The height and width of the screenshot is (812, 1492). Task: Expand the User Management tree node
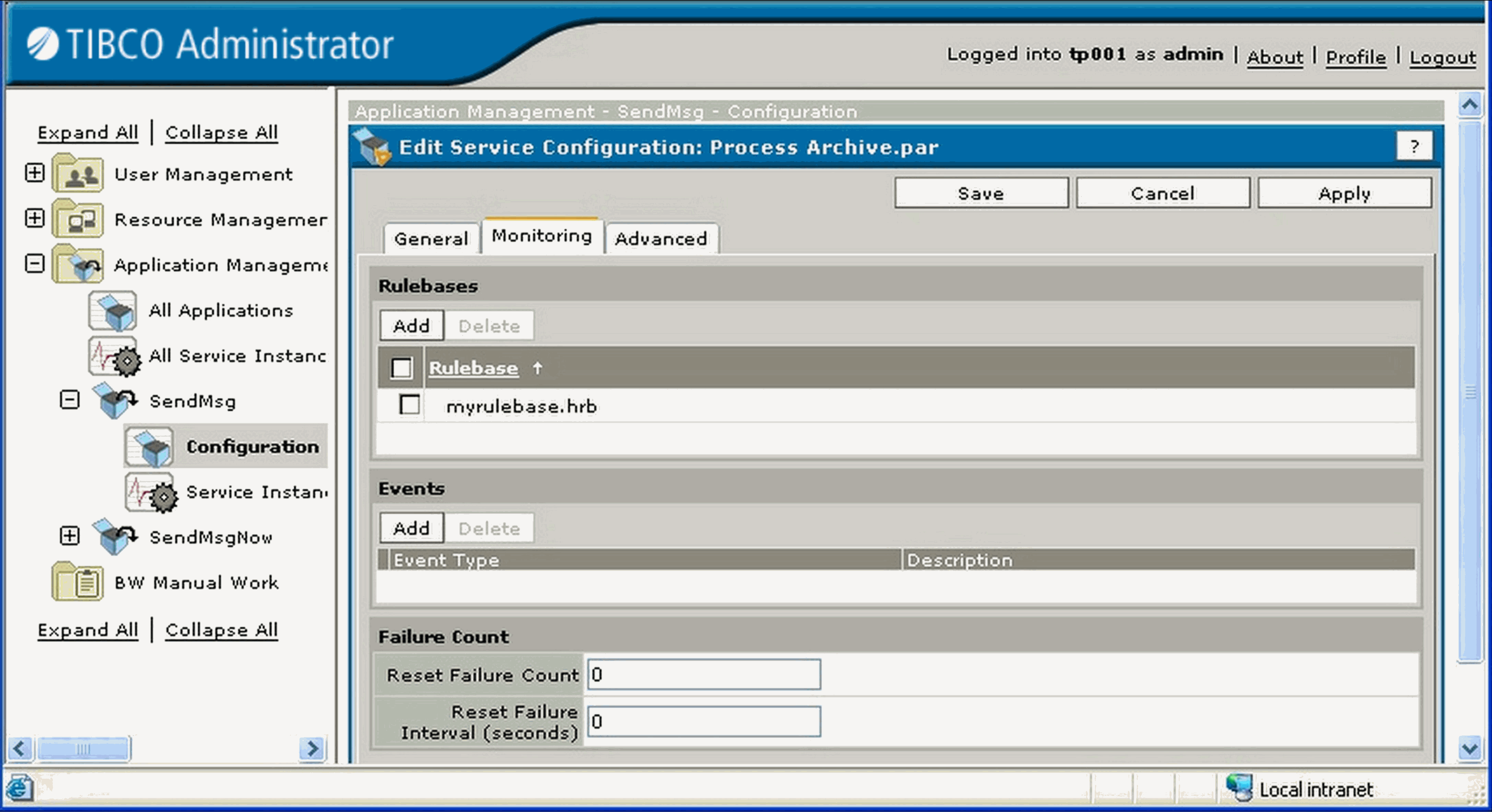pos(35,173)
